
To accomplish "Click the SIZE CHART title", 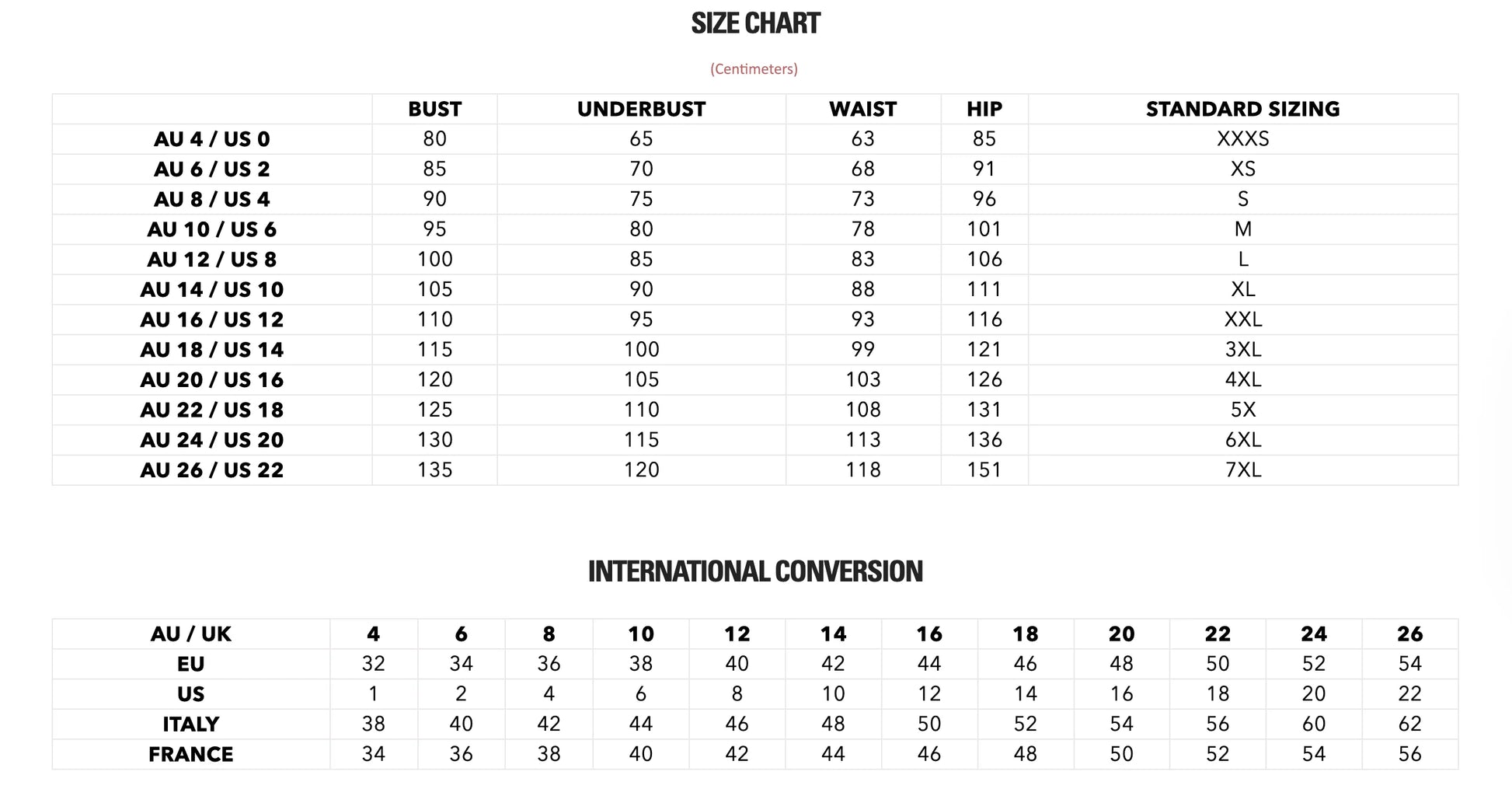I will [x=755, y=24].
